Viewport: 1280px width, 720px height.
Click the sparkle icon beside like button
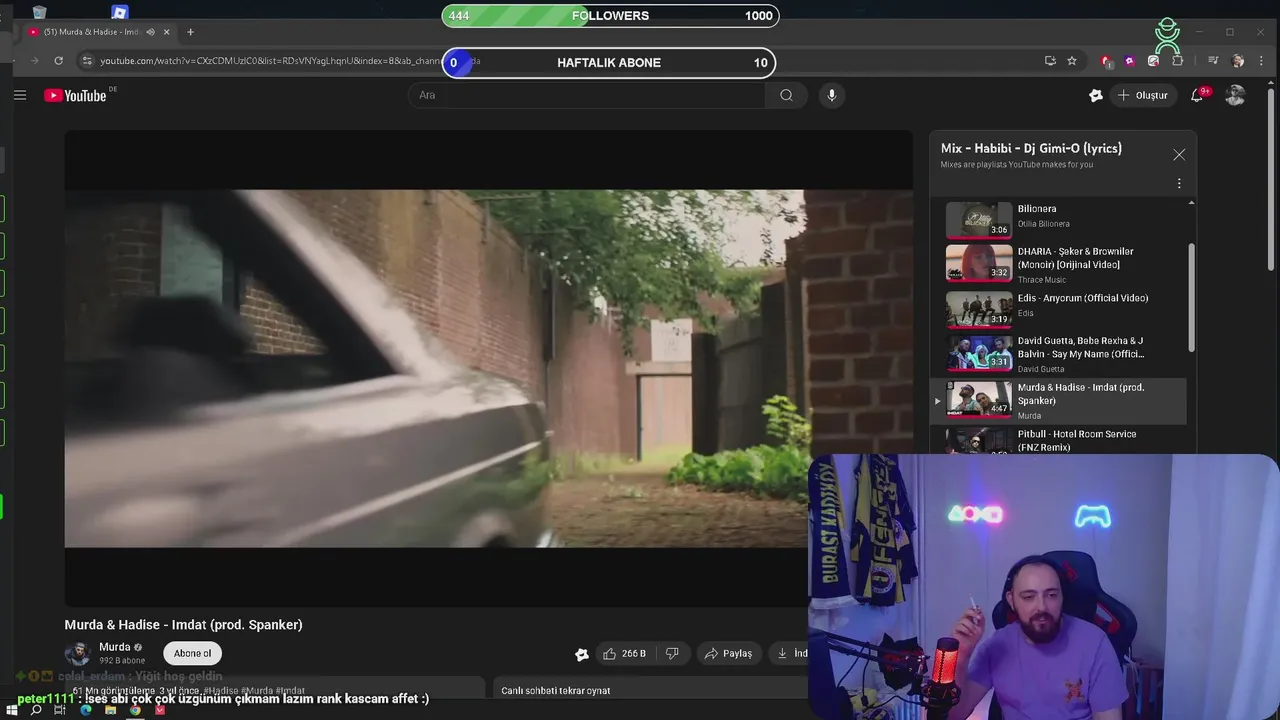[582, 654]
